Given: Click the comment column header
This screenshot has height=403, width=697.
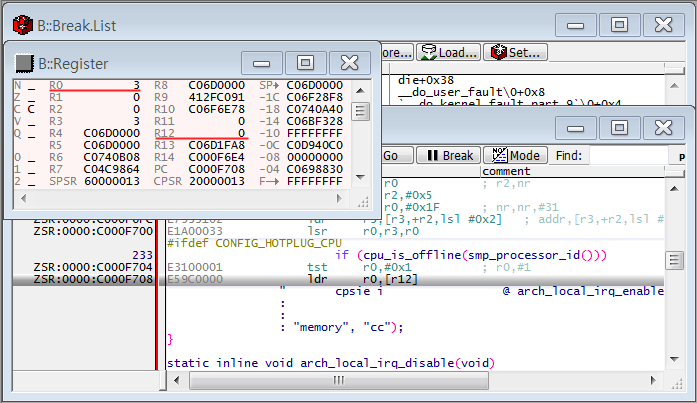Looking at the screenshot, I should pos(505,172).
